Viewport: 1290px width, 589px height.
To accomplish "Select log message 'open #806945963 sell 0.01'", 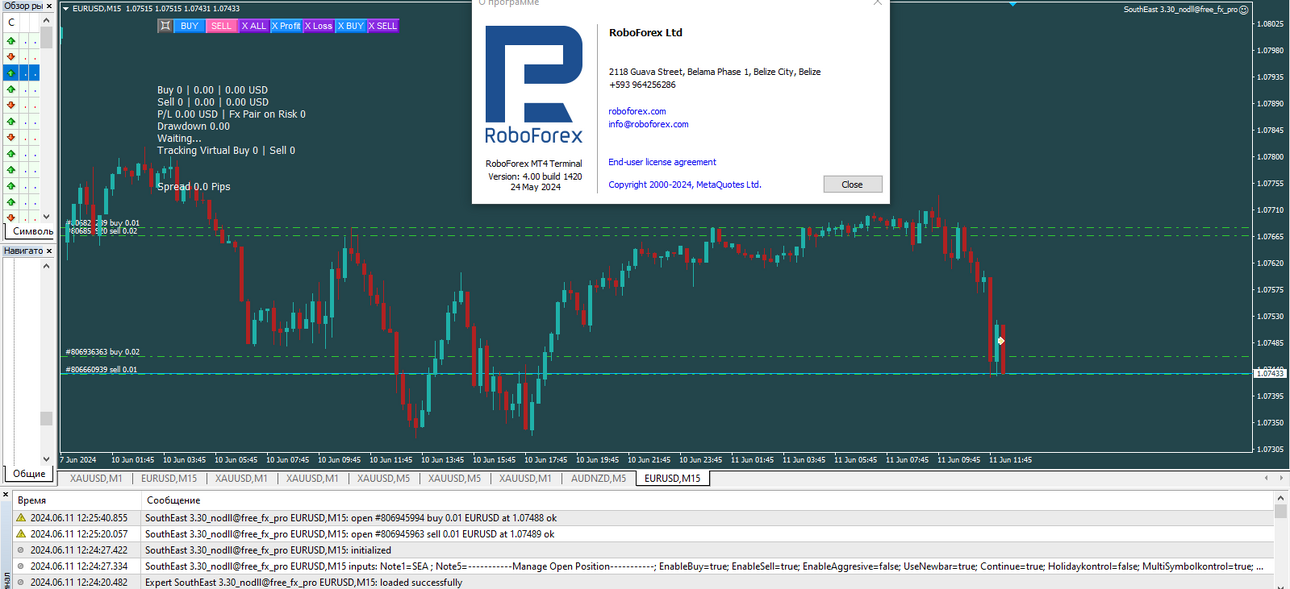I will (350, 534).
